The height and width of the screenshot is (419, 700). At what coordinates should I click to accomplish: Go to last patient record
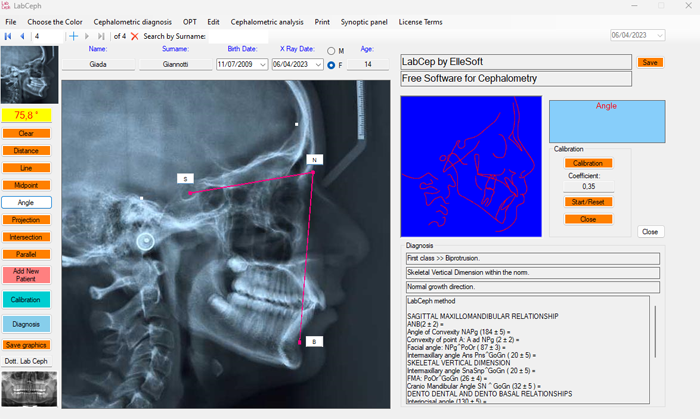click(x=101, y=36)
